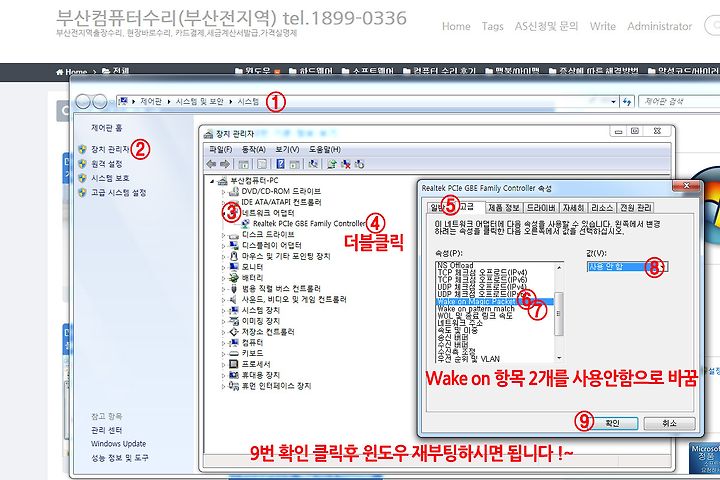The width and height of the screenshot is (720, 480).
Task: Click the 취소 button in properties dialog
Action: coord(669,423)
